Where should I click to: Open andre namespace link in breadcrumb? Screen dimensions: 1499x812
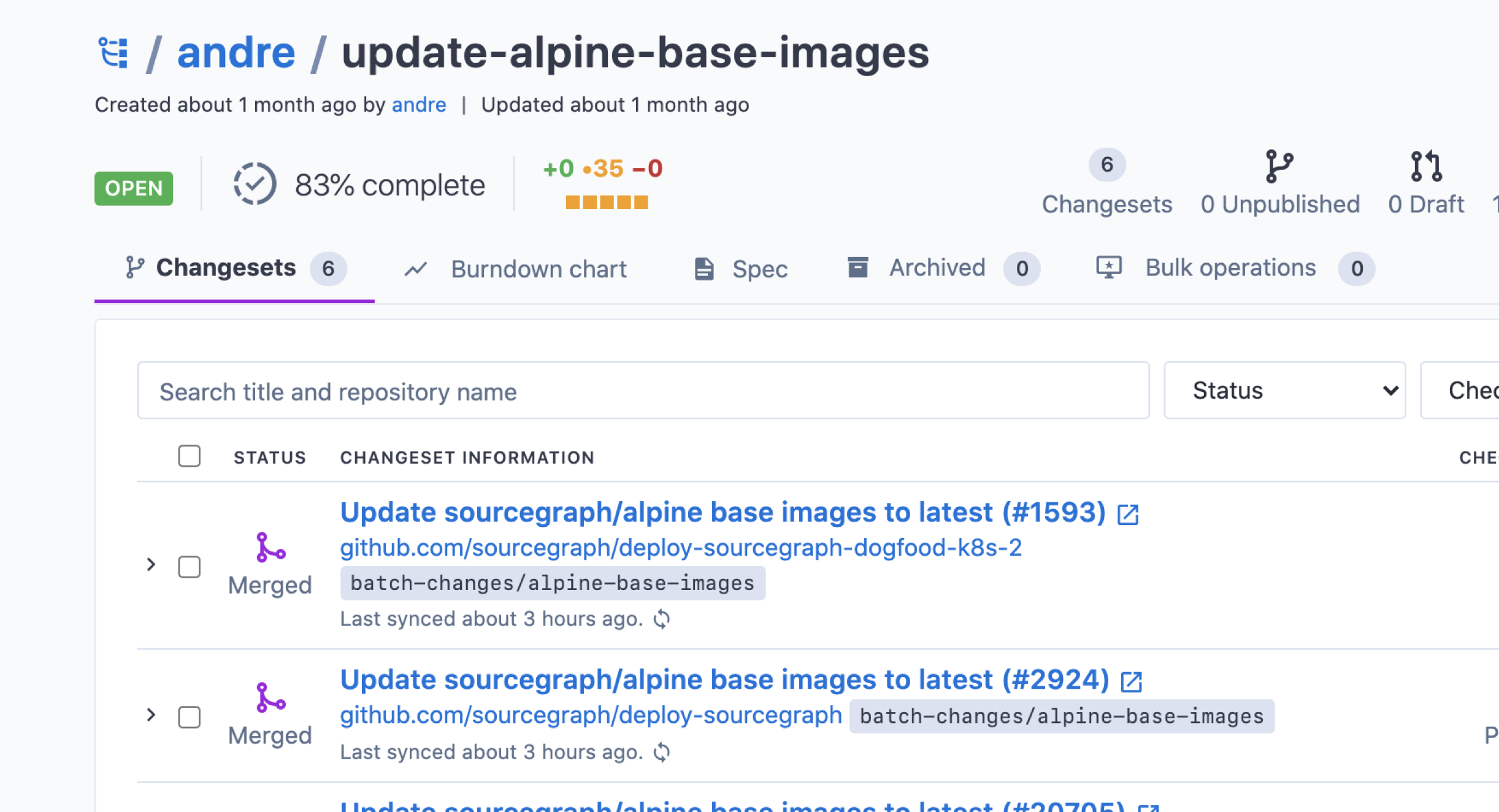(236, 53)
